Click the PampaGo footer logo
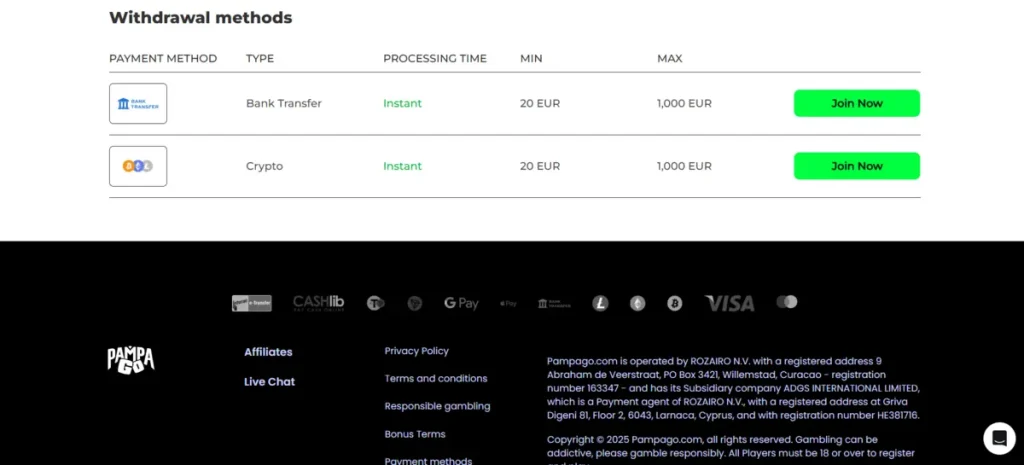 click(131, 360)
